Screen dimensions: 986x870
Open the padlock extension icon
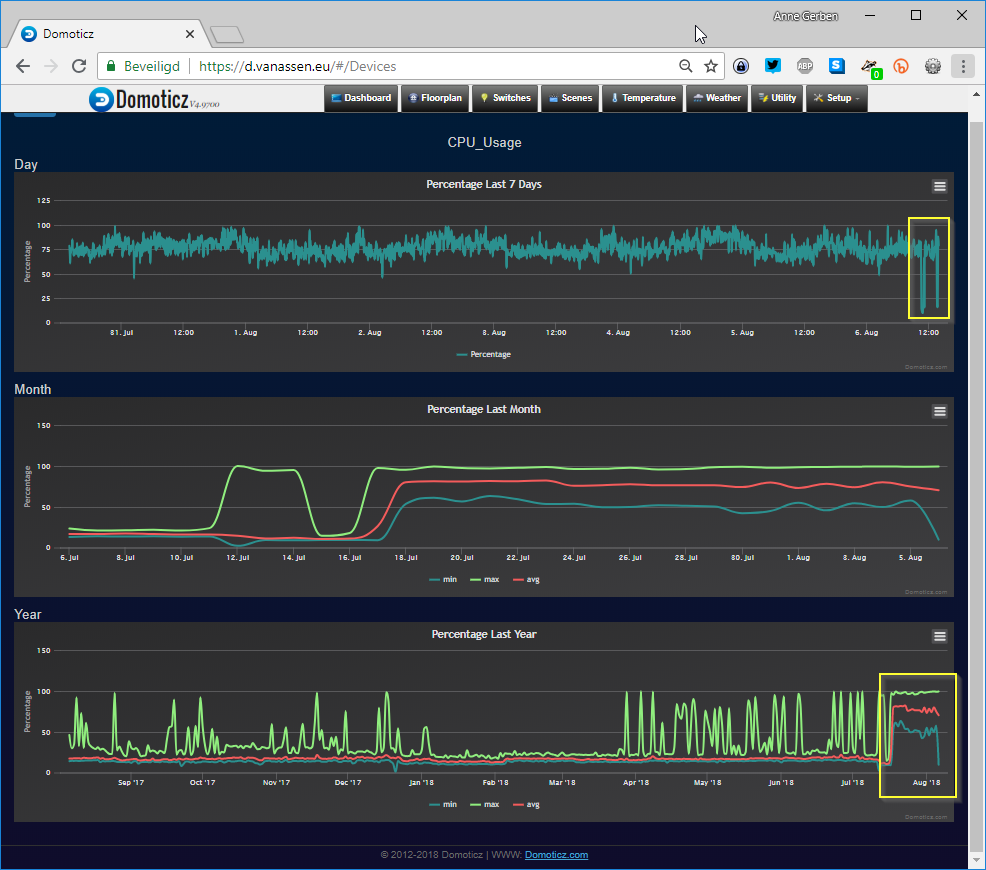click(x=741, y=66)
